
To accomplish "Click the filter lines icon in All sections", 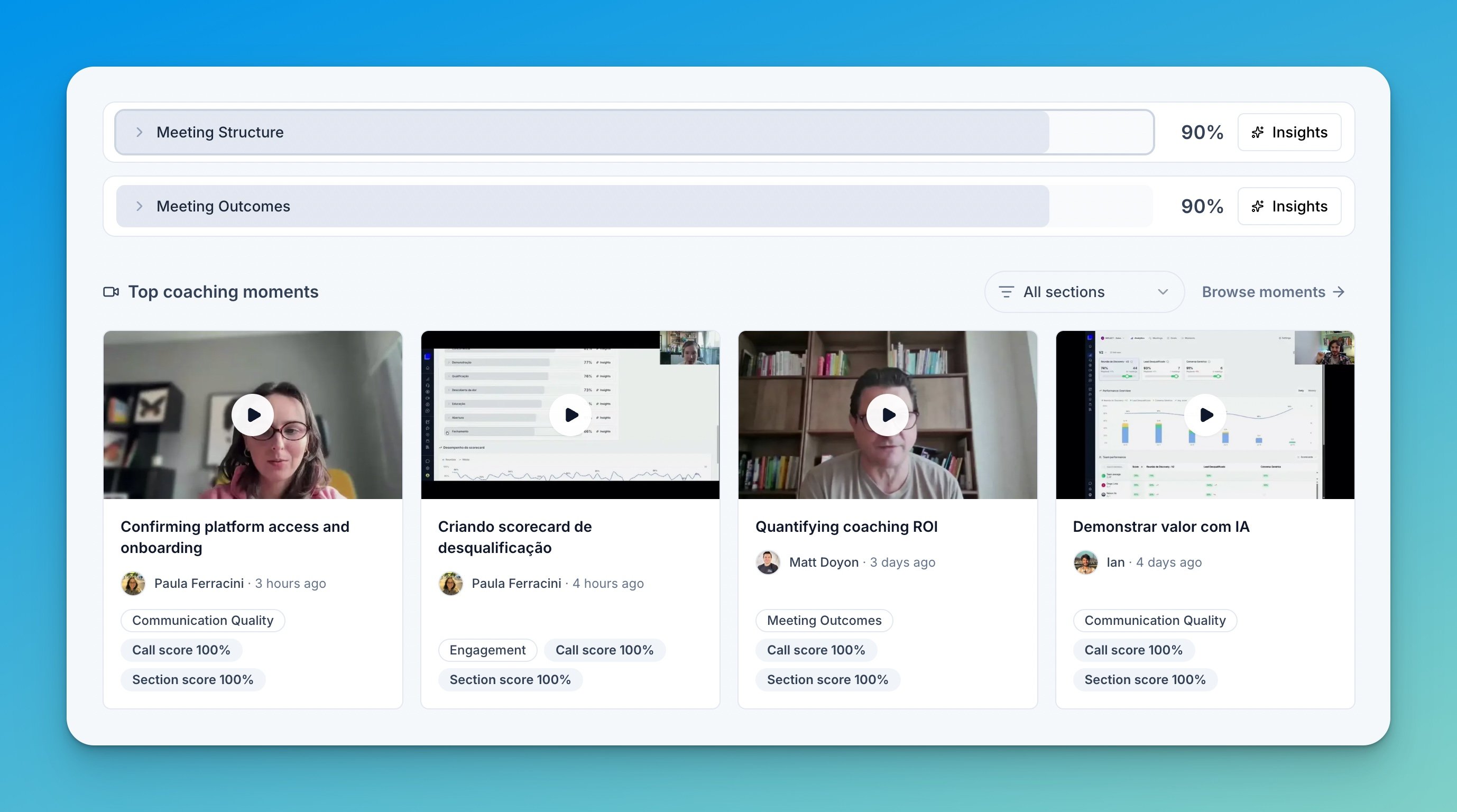I will (1006, 292).
